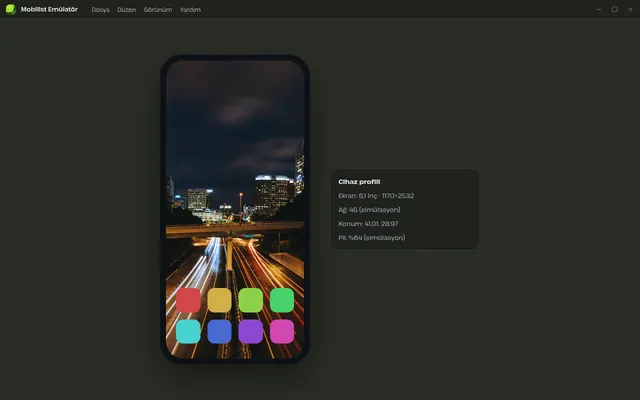Tap the lime green app icon
This screenshot has width=640, height=400.
pyautogui.click(x=251, y=300)
